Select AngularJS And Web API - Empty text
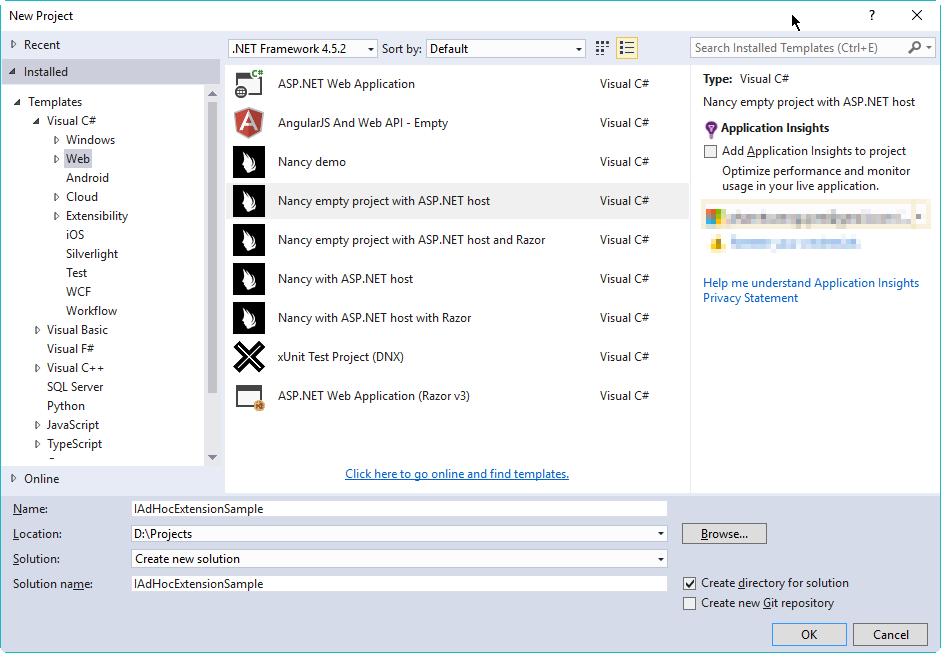 (x=362, y=122)
